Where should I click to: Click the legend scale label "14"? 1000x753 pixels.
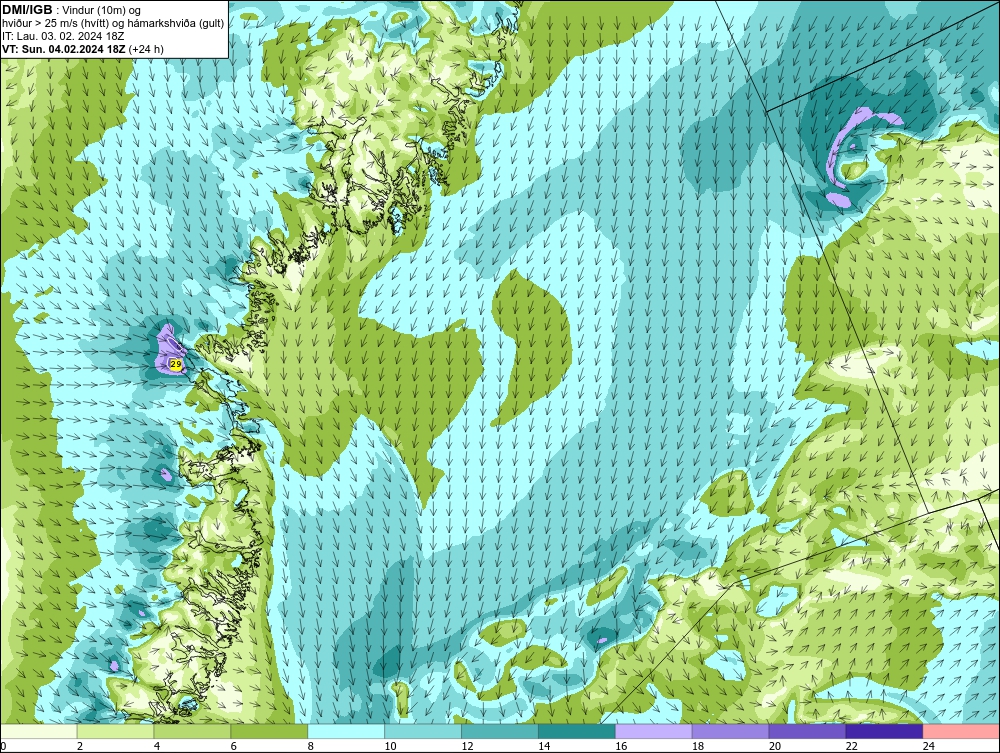pos(544,746)
